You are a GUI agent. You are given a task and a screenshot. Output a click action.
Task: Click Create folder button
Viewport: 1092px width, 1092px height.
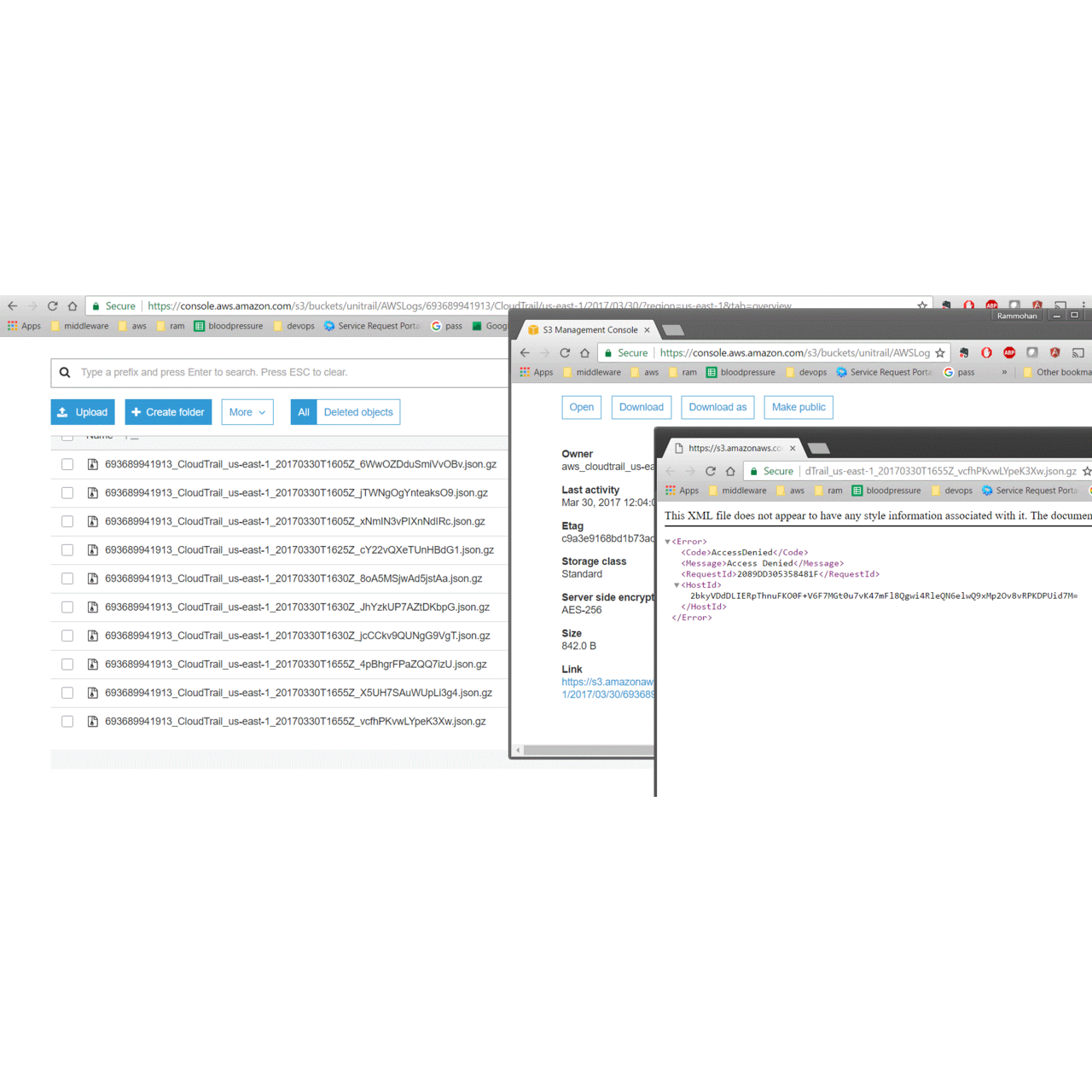pos(168,412)
